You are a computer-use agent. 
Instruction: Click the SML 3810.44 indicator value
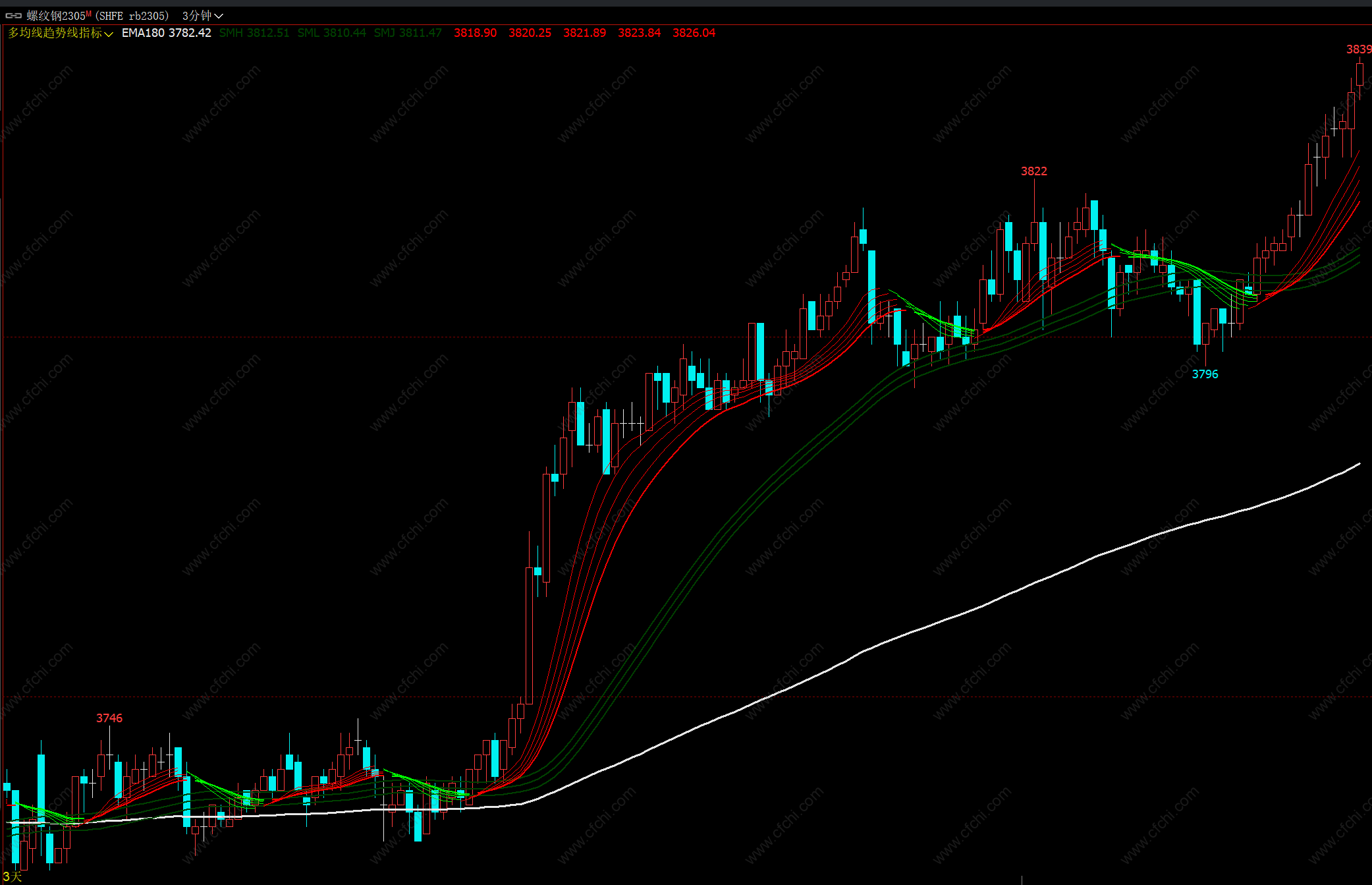[x=331, y=33]
